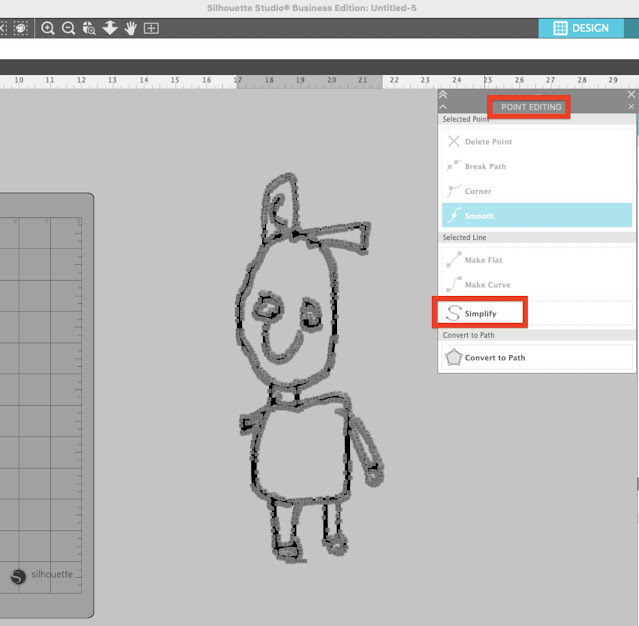This screenshot has height=626, width=639.
Task: Close the panel group with top X
Action: point(631,95)
